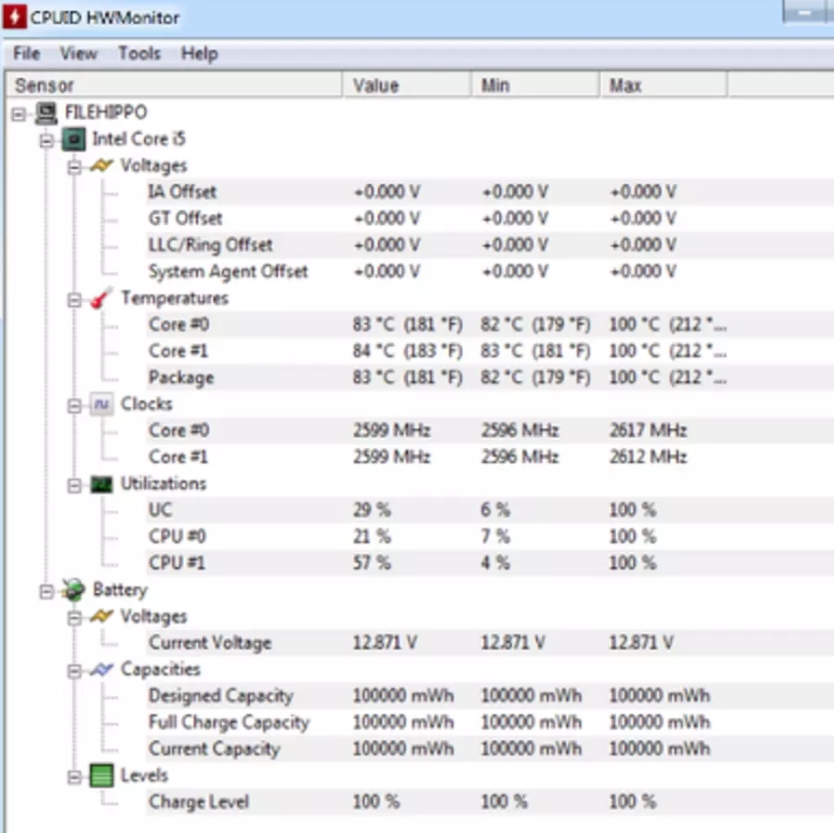Click the Utilizations green monitor icon

pyautogui.click(x=102, y=484)
